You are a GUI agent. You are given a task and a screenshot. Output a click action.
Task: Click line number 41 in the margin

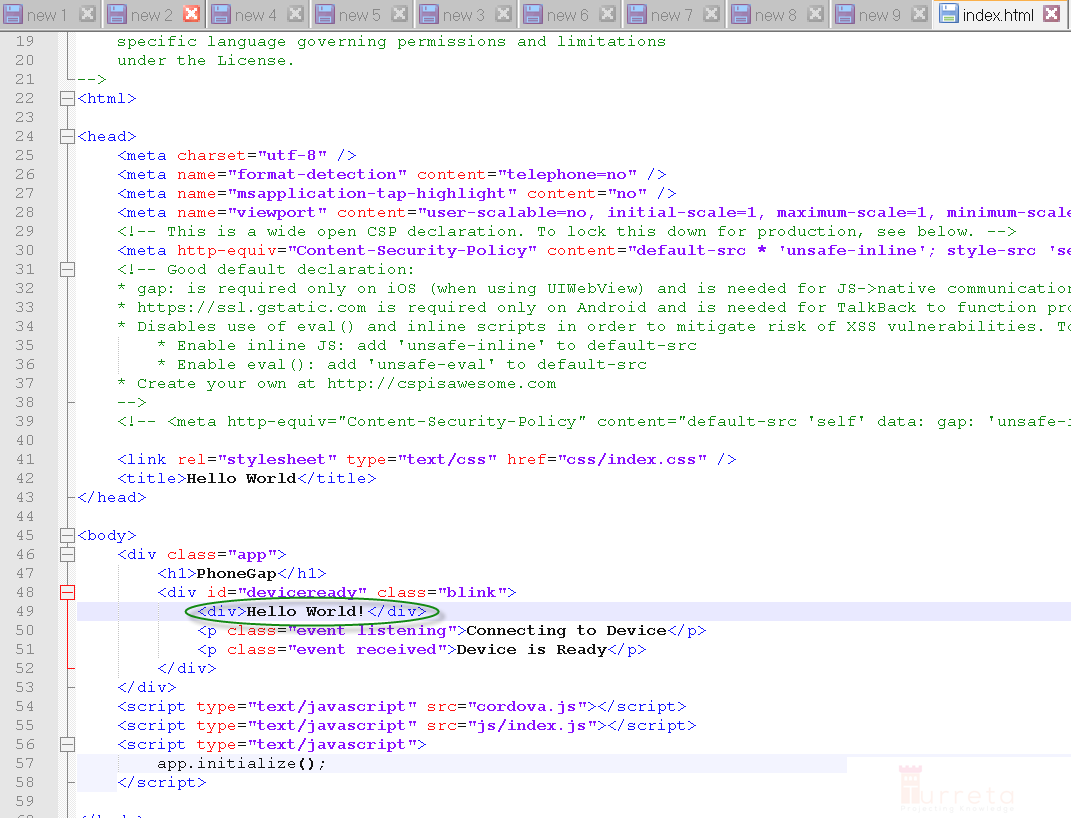(x=25, y=460)
